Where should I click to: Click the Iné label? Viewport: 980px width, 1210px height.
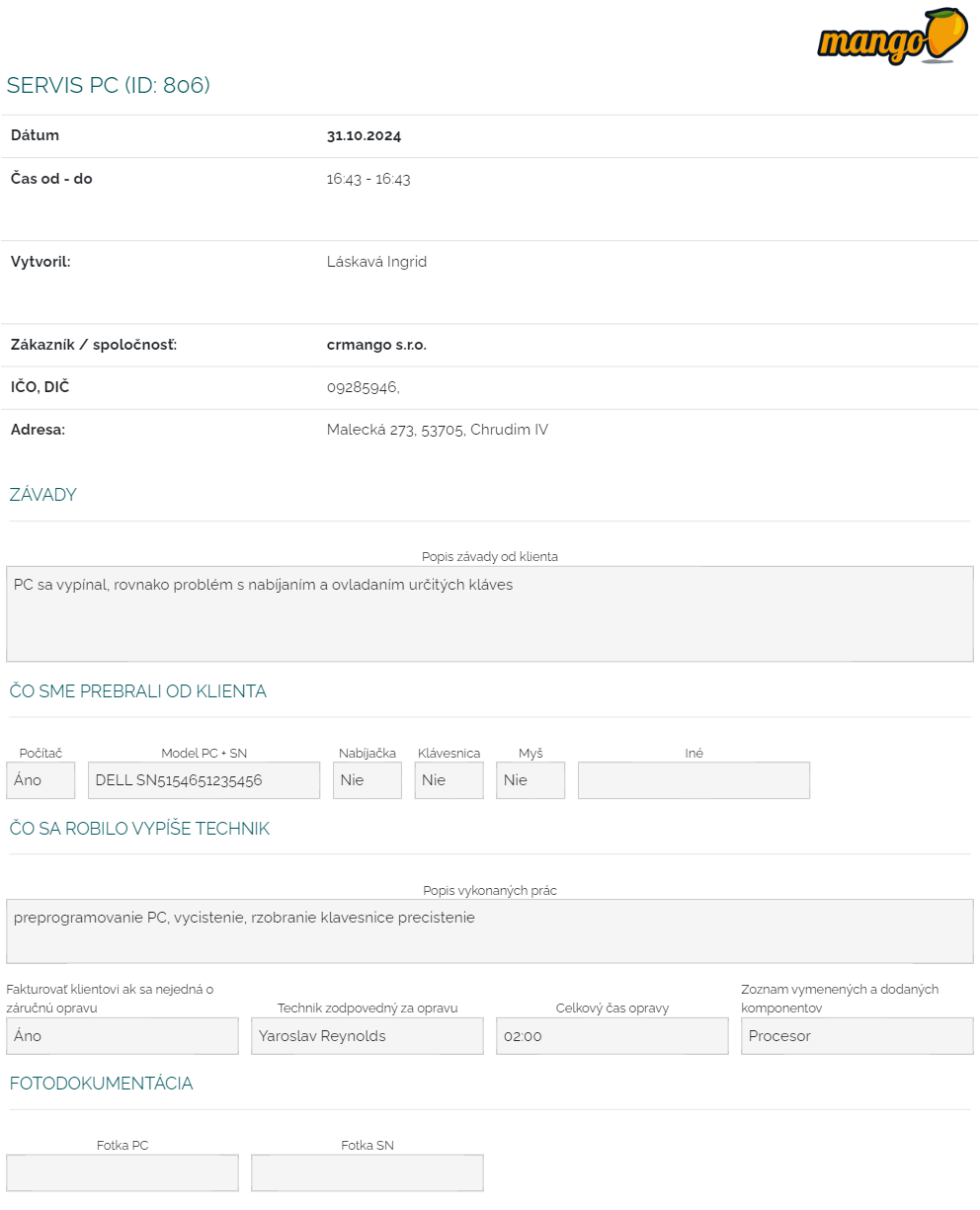(694, 754)
